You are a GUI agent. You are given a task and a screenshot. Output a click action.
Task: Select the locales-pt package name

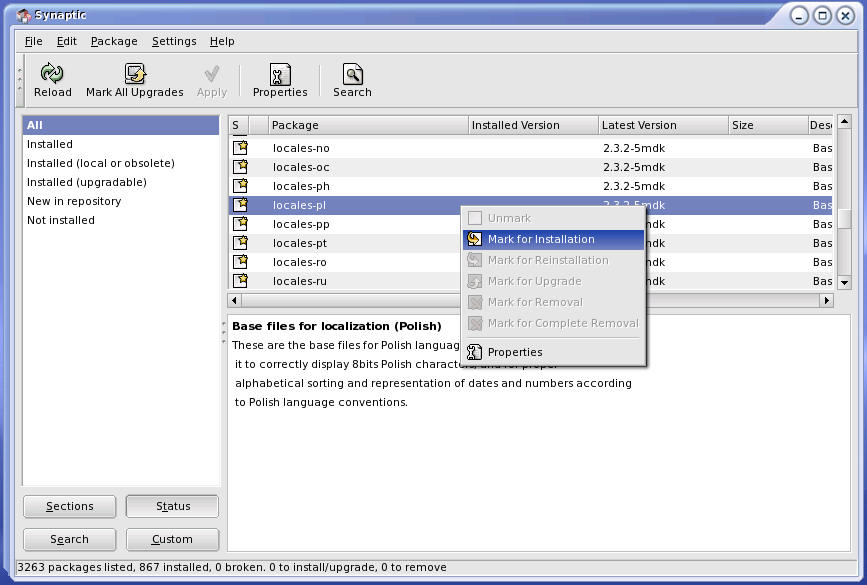coord(300,243)
